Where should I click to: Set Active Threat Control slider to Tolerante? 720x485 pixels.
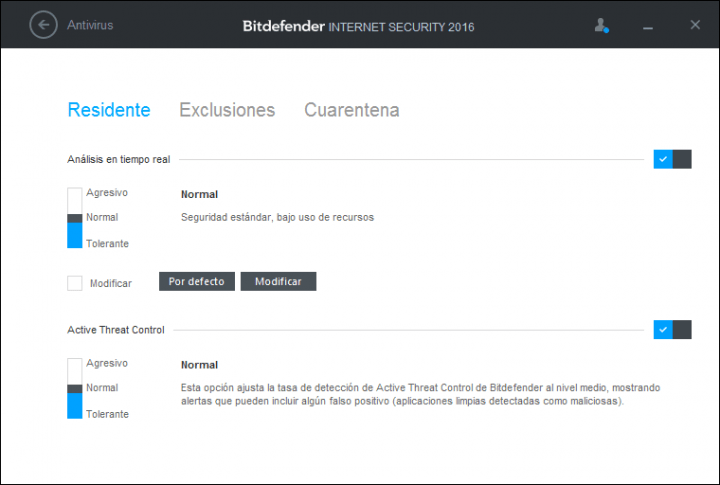[107, 414]
